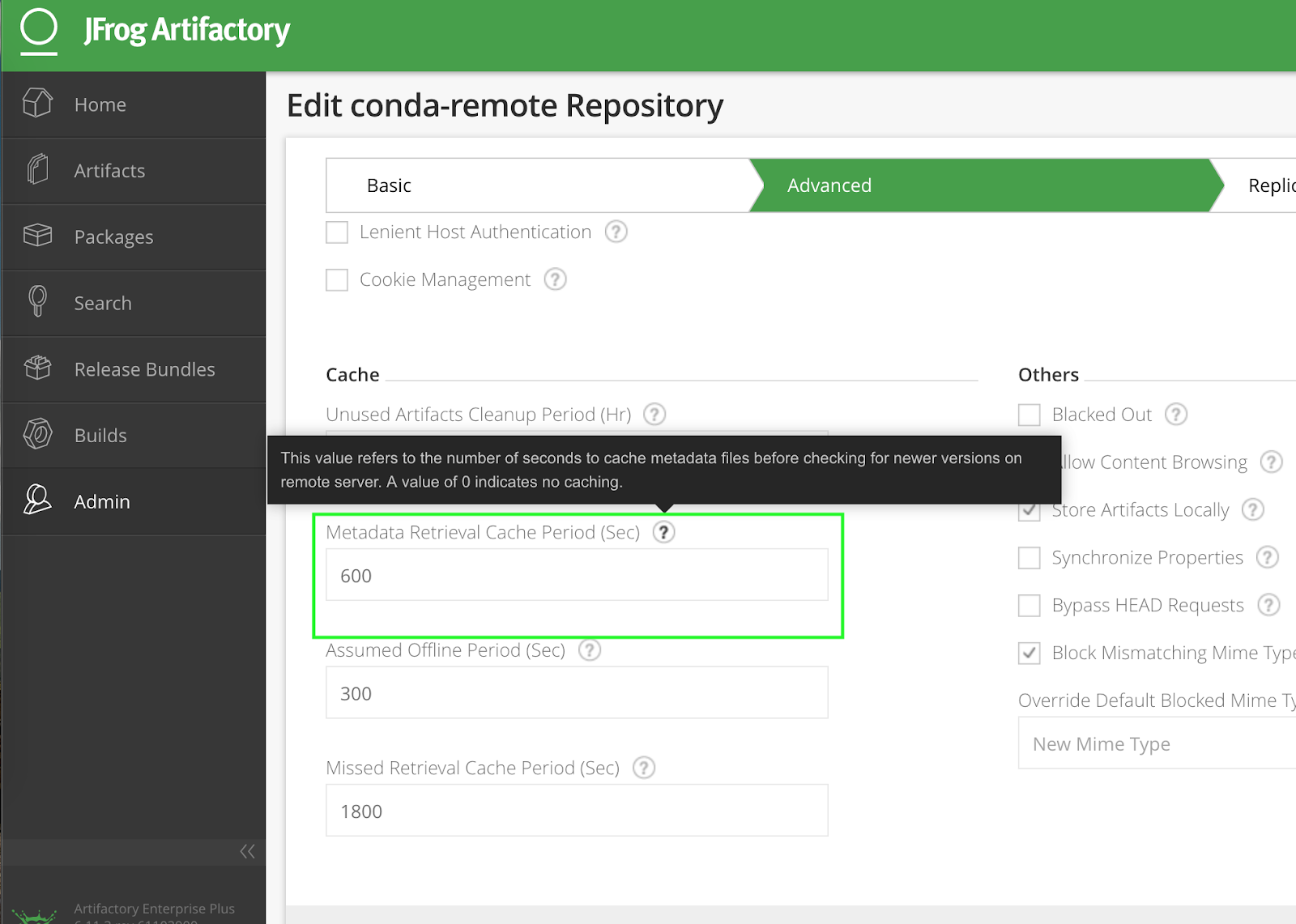Switch to the Basic tab
1296x924 pixels.
[389, 185]
